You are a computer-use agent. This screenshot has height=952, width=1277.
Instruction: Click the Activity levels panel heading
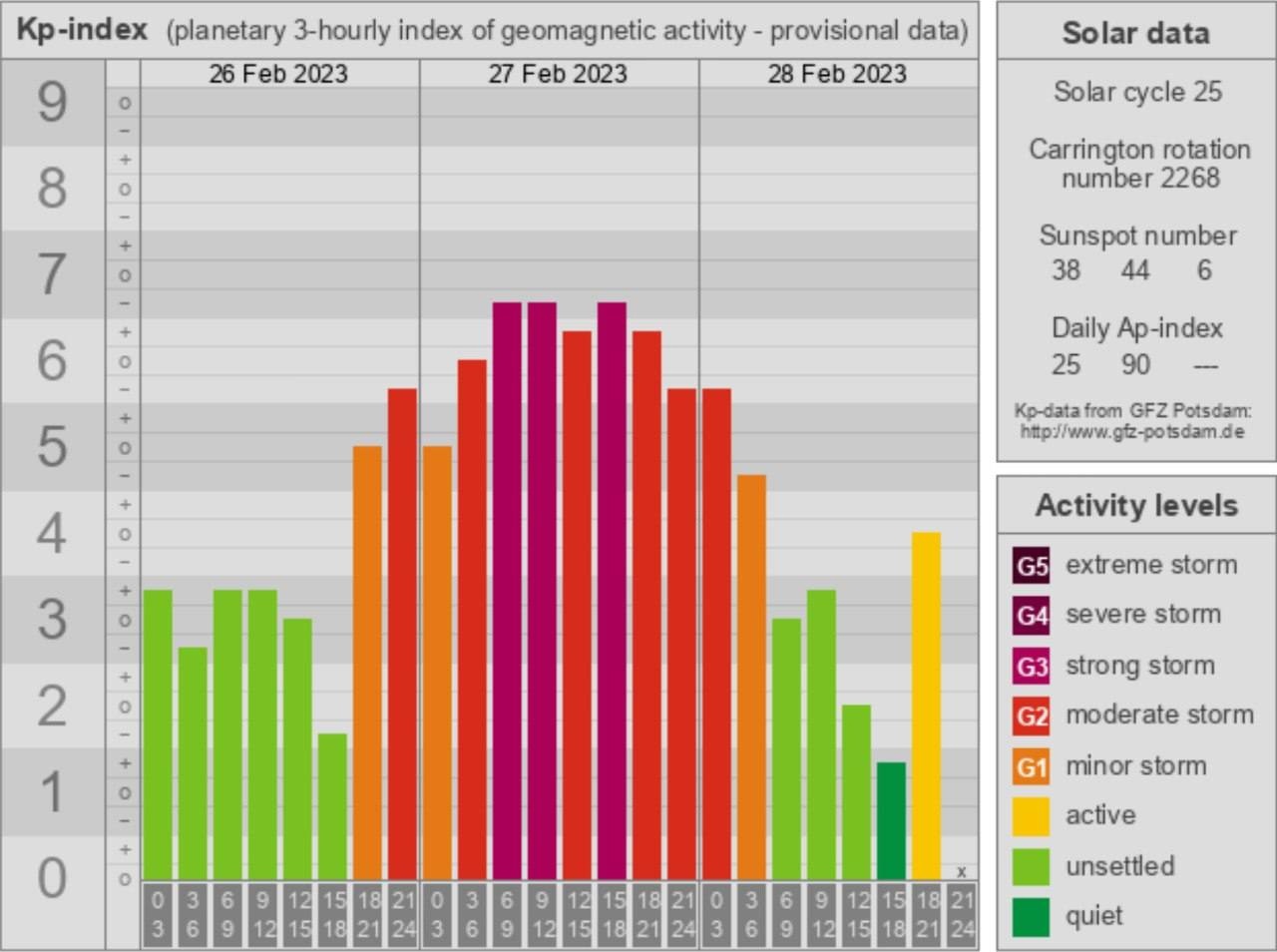[x=1136, y=506]
